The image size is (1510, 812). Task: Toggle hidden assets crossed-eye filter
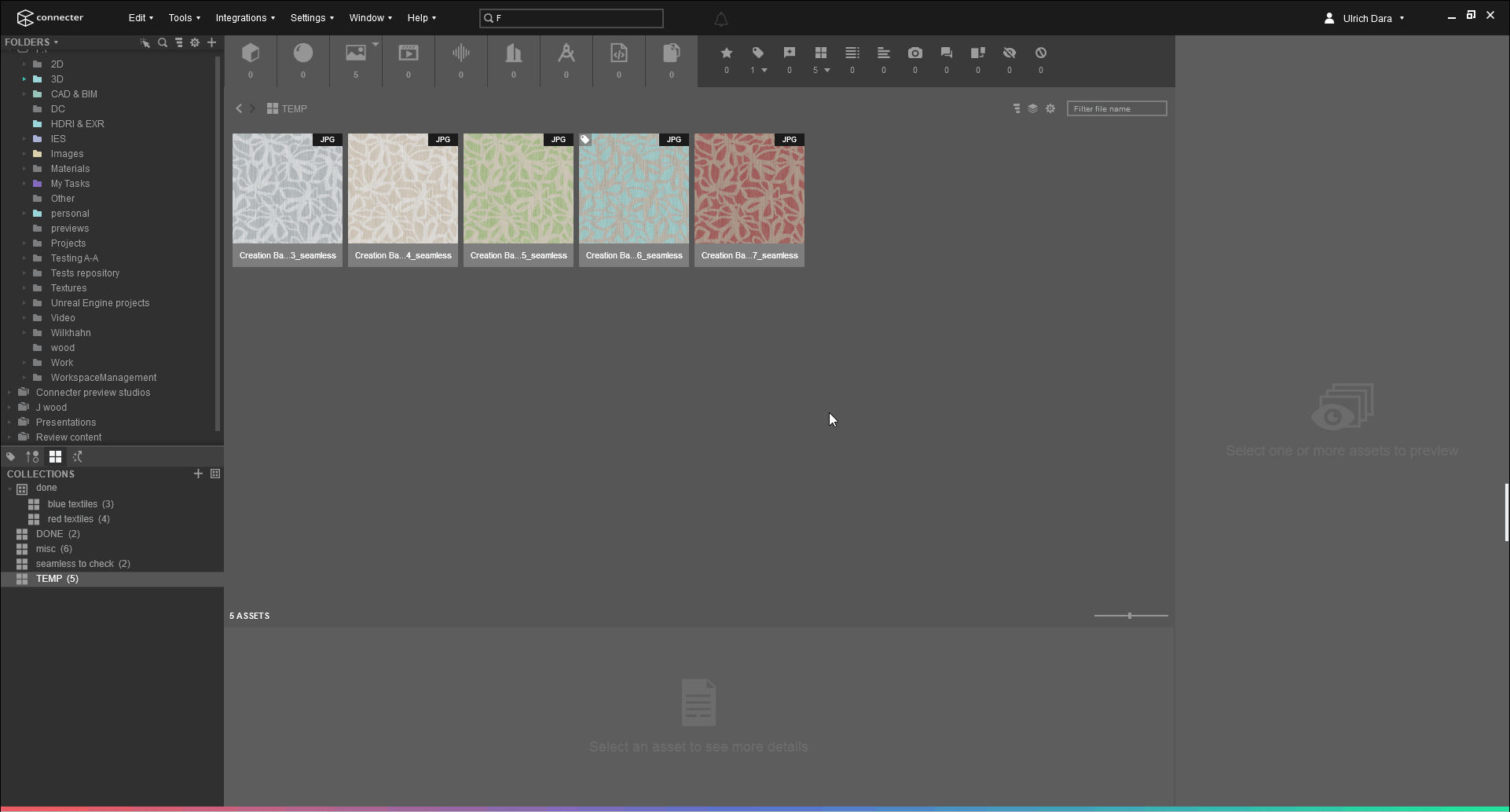pos(1010,53)
